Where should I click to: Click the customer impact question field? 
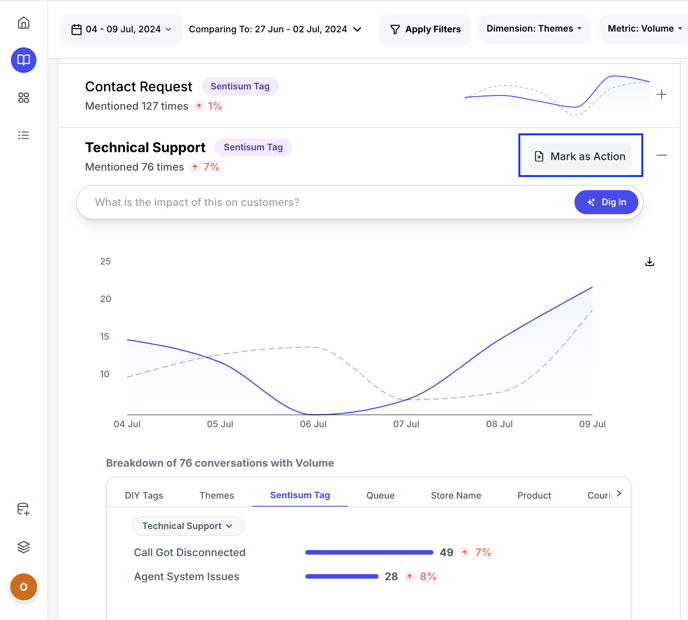[x=330, y=202]
